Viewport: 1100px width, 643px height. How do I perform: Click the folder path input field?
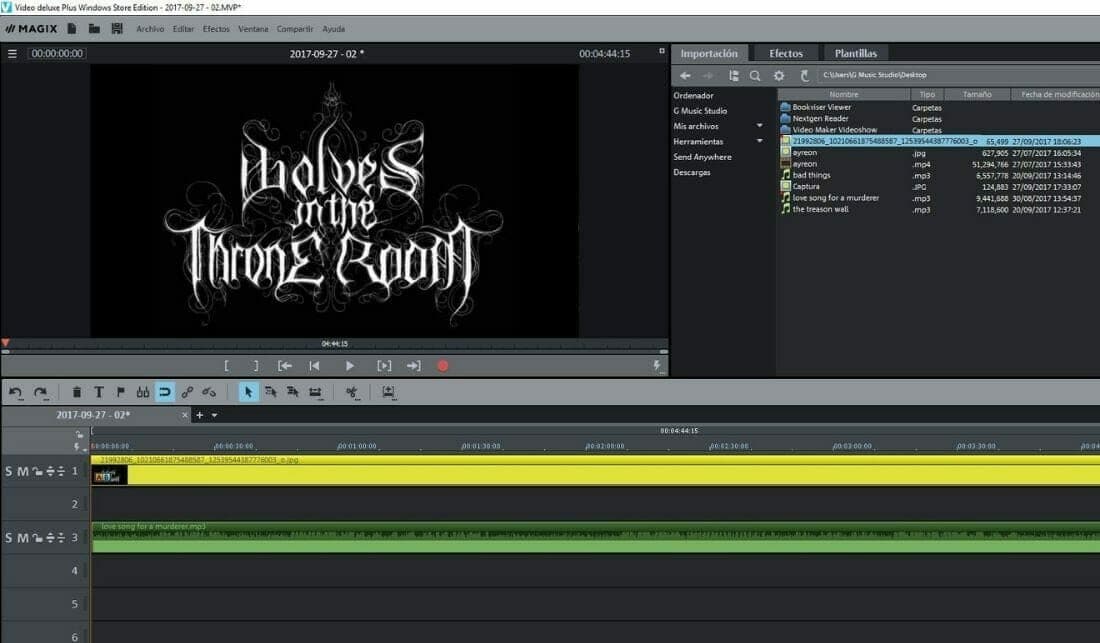[958, 75]
